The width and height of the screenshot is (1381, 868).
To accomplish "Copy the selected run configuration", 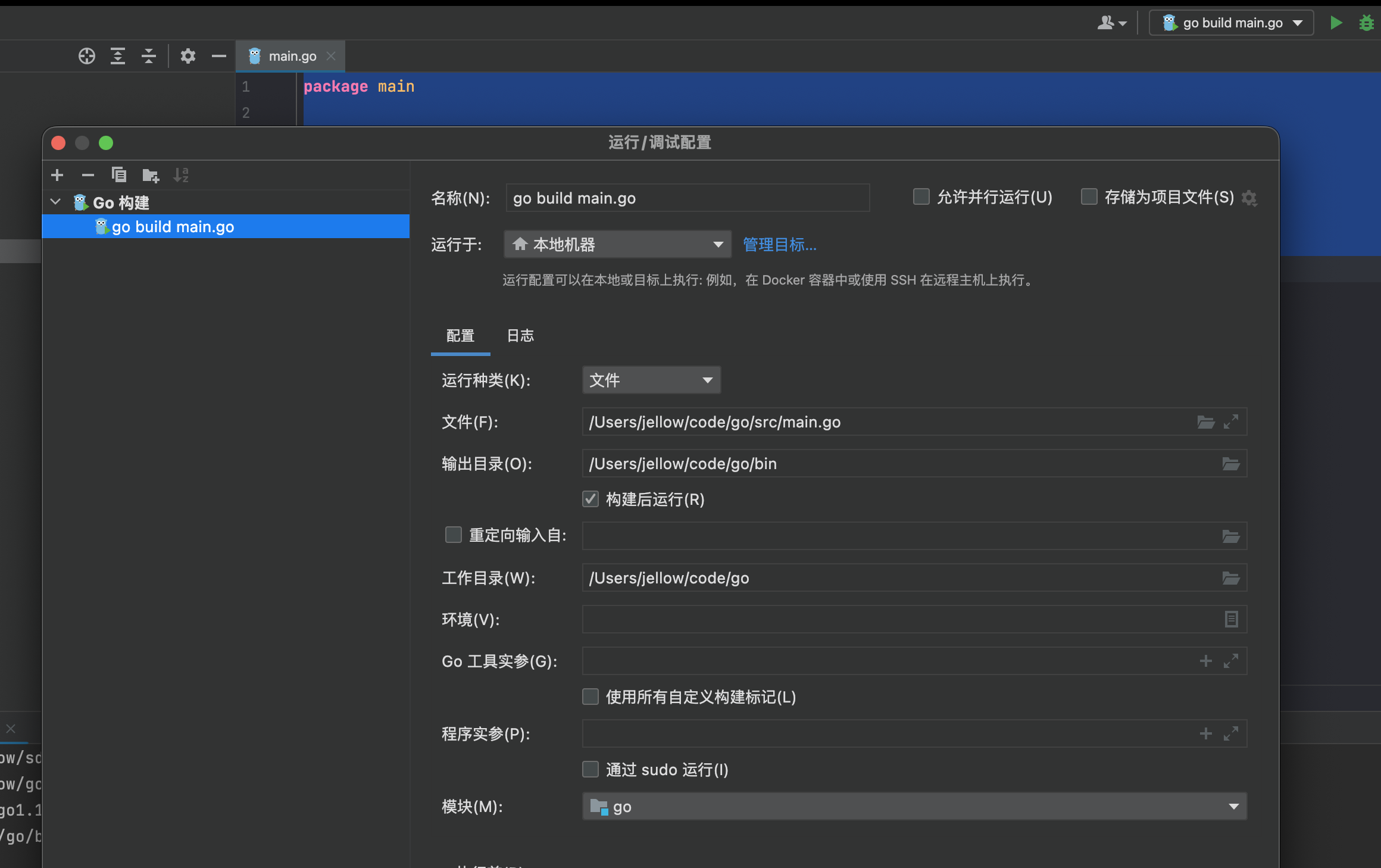I will tap(119, 175).
